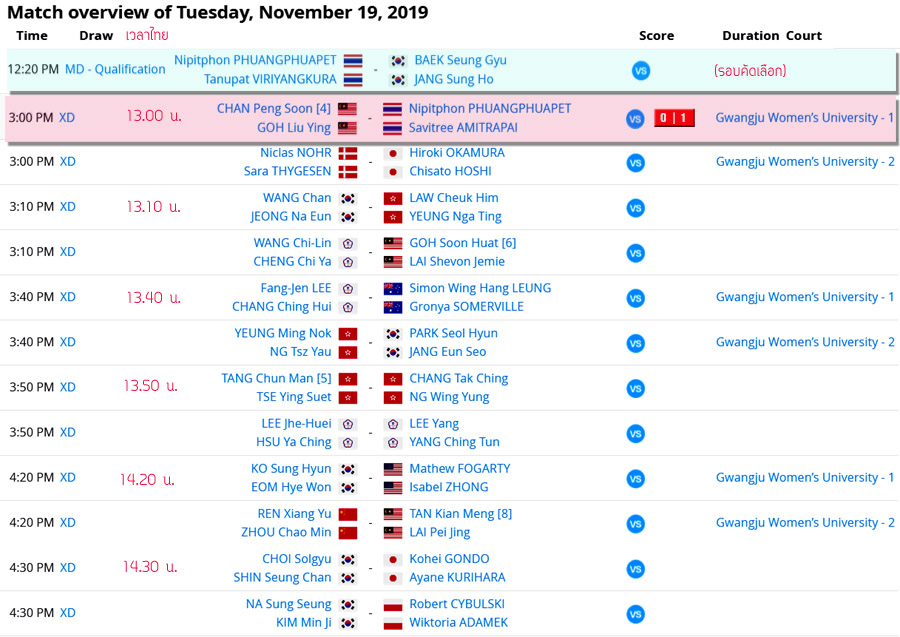
Task: Click player Gronya SOMERVILLE
Action: (x=466, y=307)
